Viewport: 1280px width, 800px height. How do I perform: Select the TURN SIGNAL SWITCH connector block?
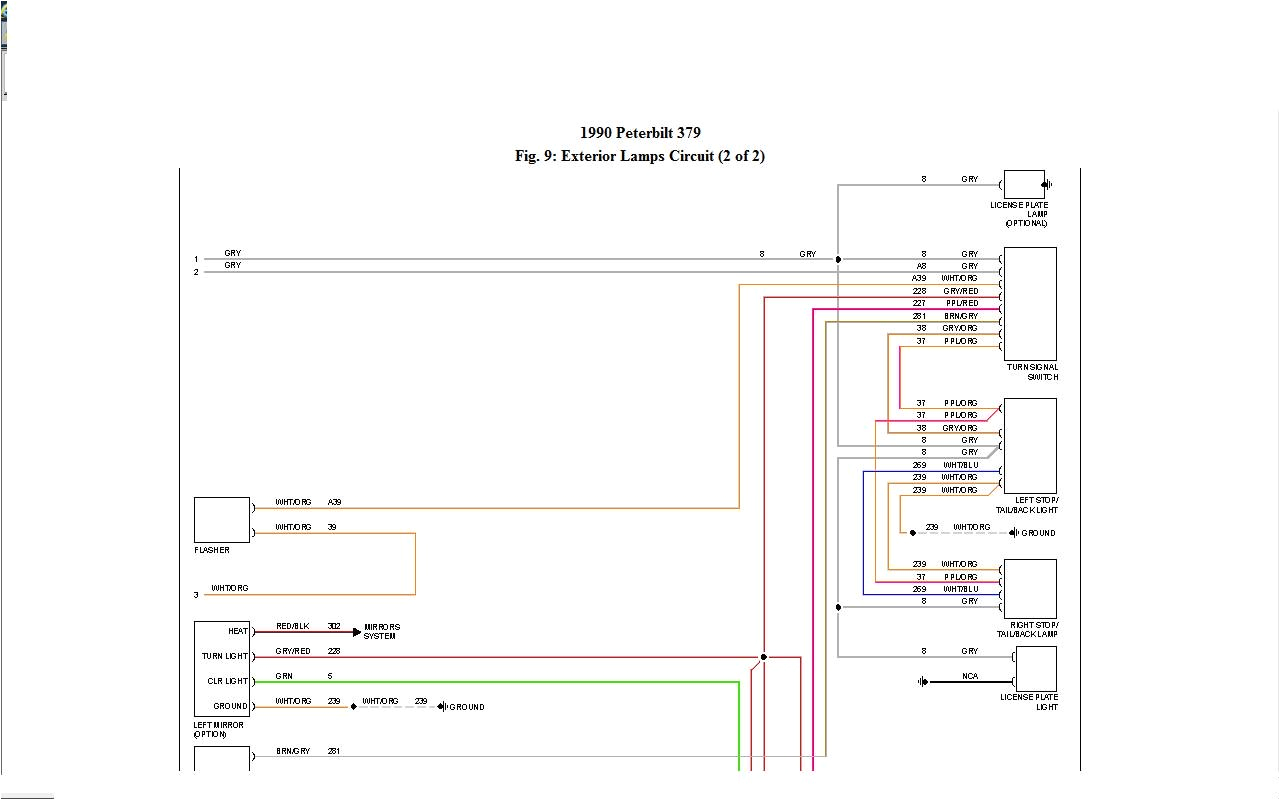point(1029,303)
